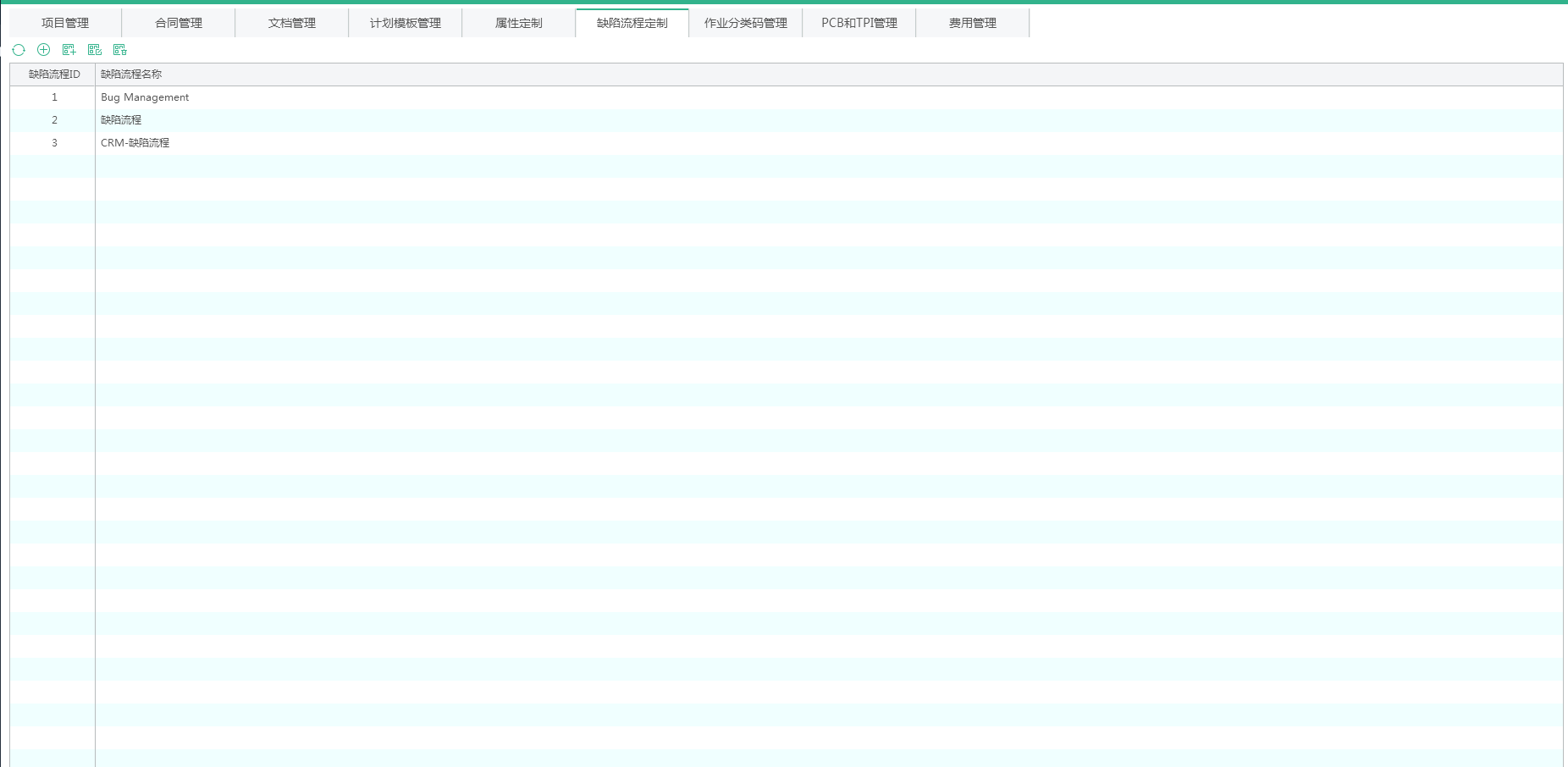Click the 缺陷流程名称 column header
Image resolution: width=1568 pixels, height=767 pixels.
(x=829, y=74)
